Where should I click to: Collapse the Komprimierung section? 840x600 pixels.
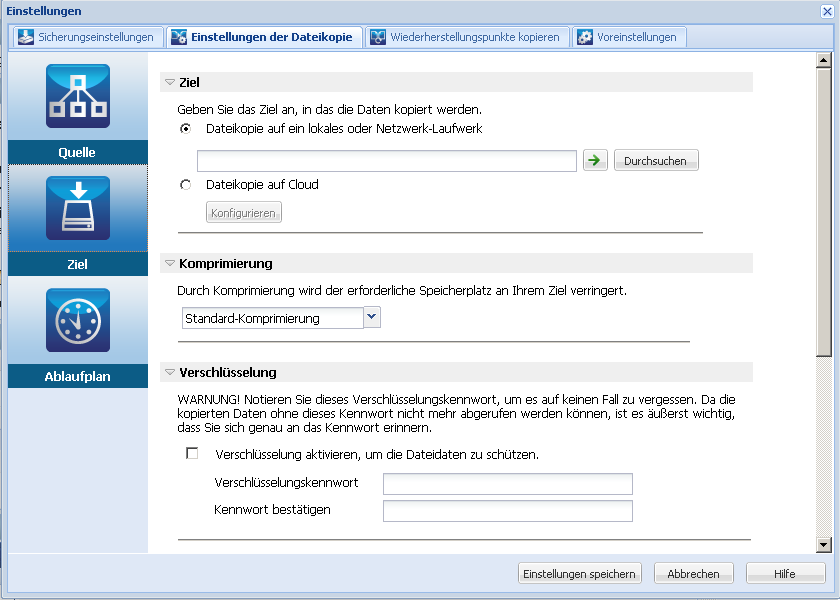click(x=170, y=263)
